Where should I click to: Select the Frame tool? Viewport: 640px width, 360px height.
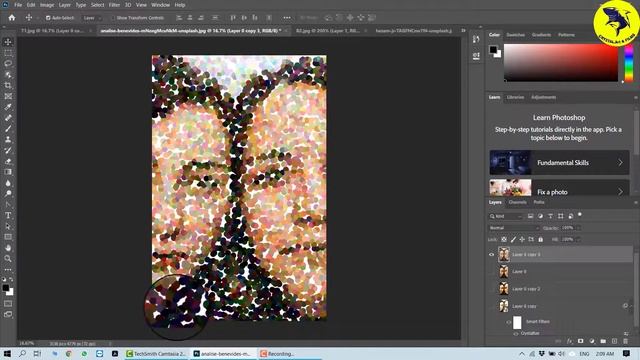[8, 96]
